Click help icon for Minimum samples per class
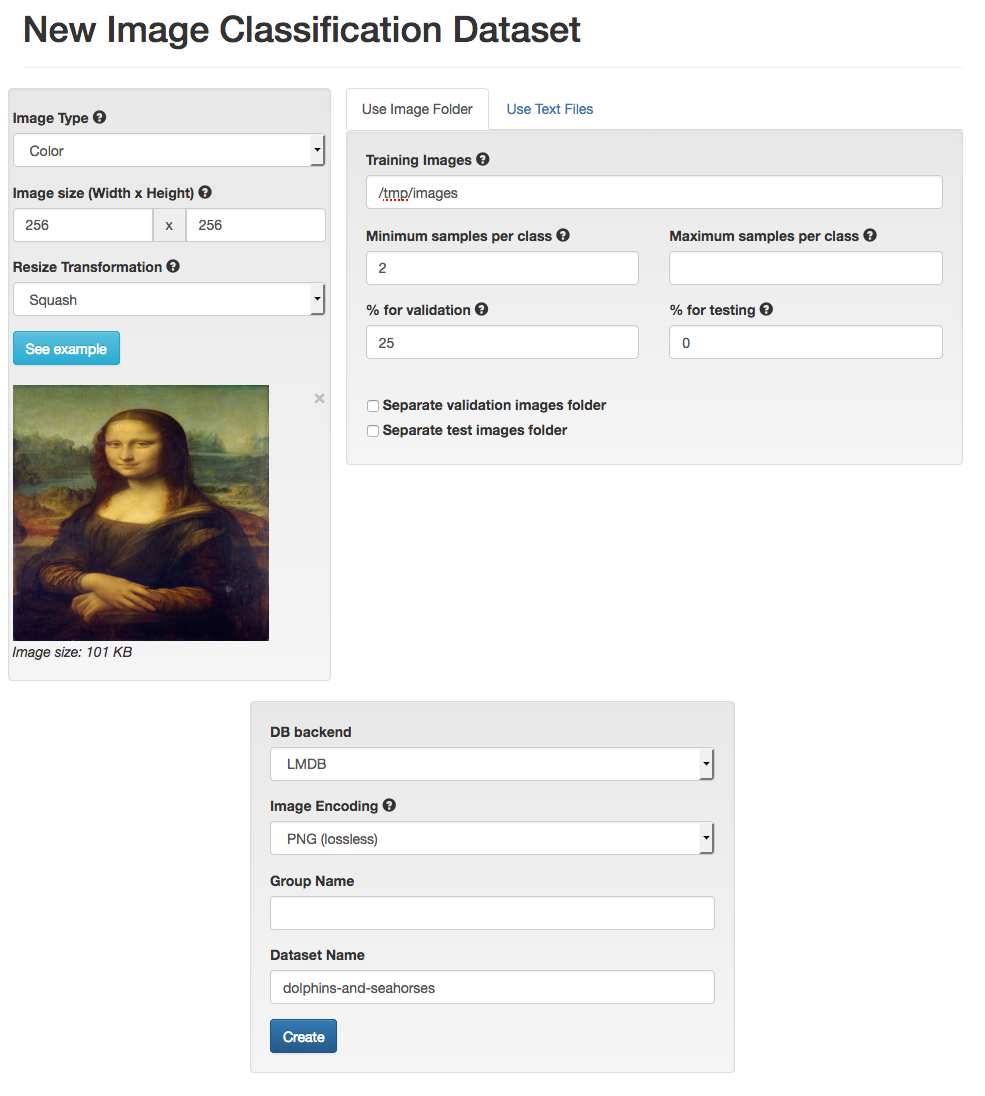This screenshot has height=1096, width=985. click(563, 236)
